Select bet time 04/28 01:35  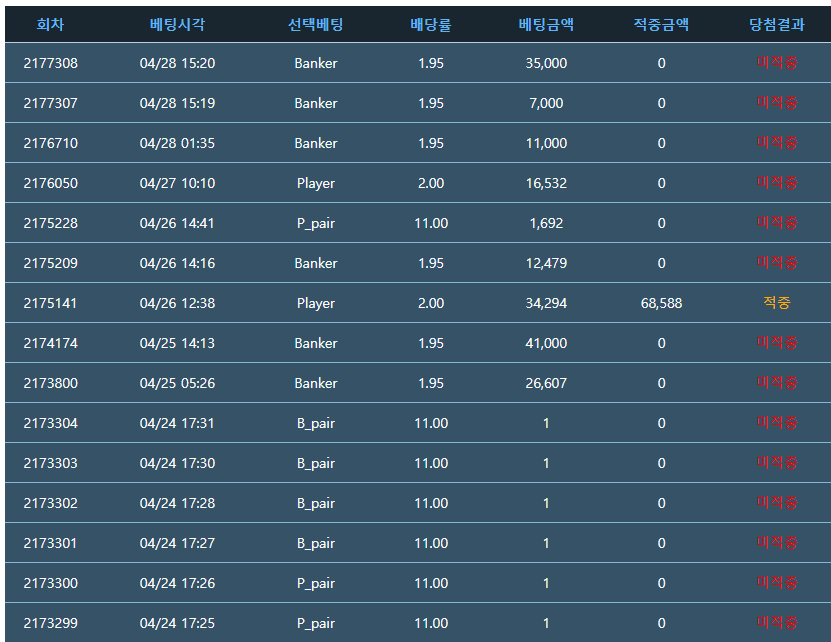(x=177, y=143)
